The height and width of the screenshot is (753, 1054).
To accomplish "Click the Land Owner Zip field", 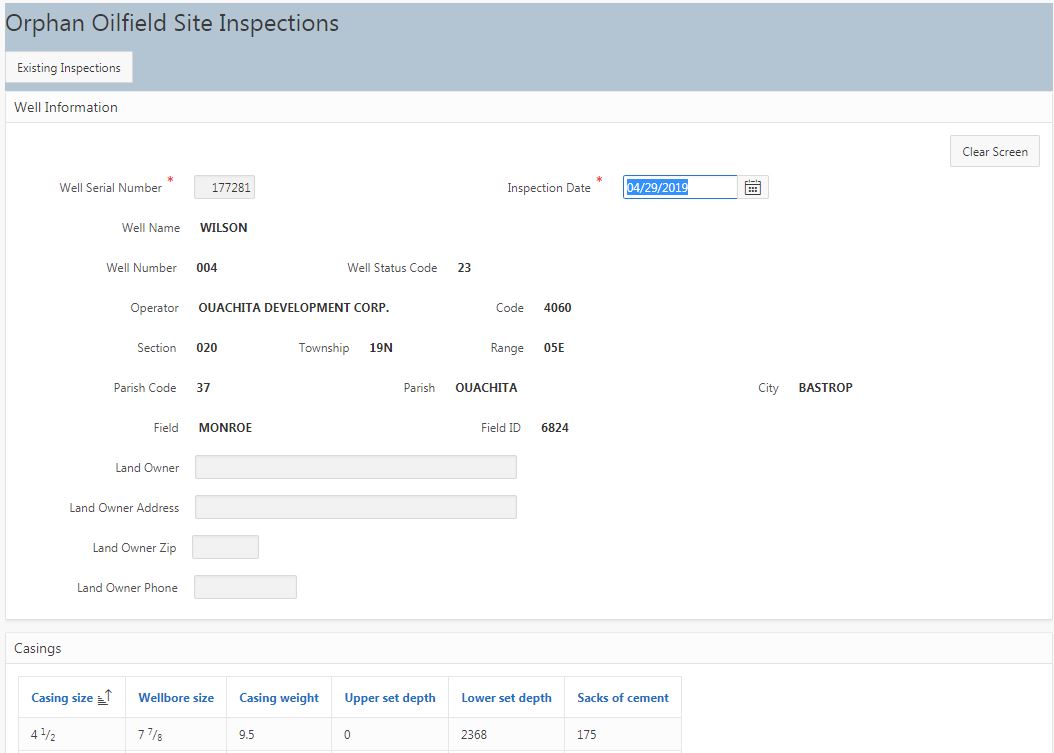I will click(225, 547).
